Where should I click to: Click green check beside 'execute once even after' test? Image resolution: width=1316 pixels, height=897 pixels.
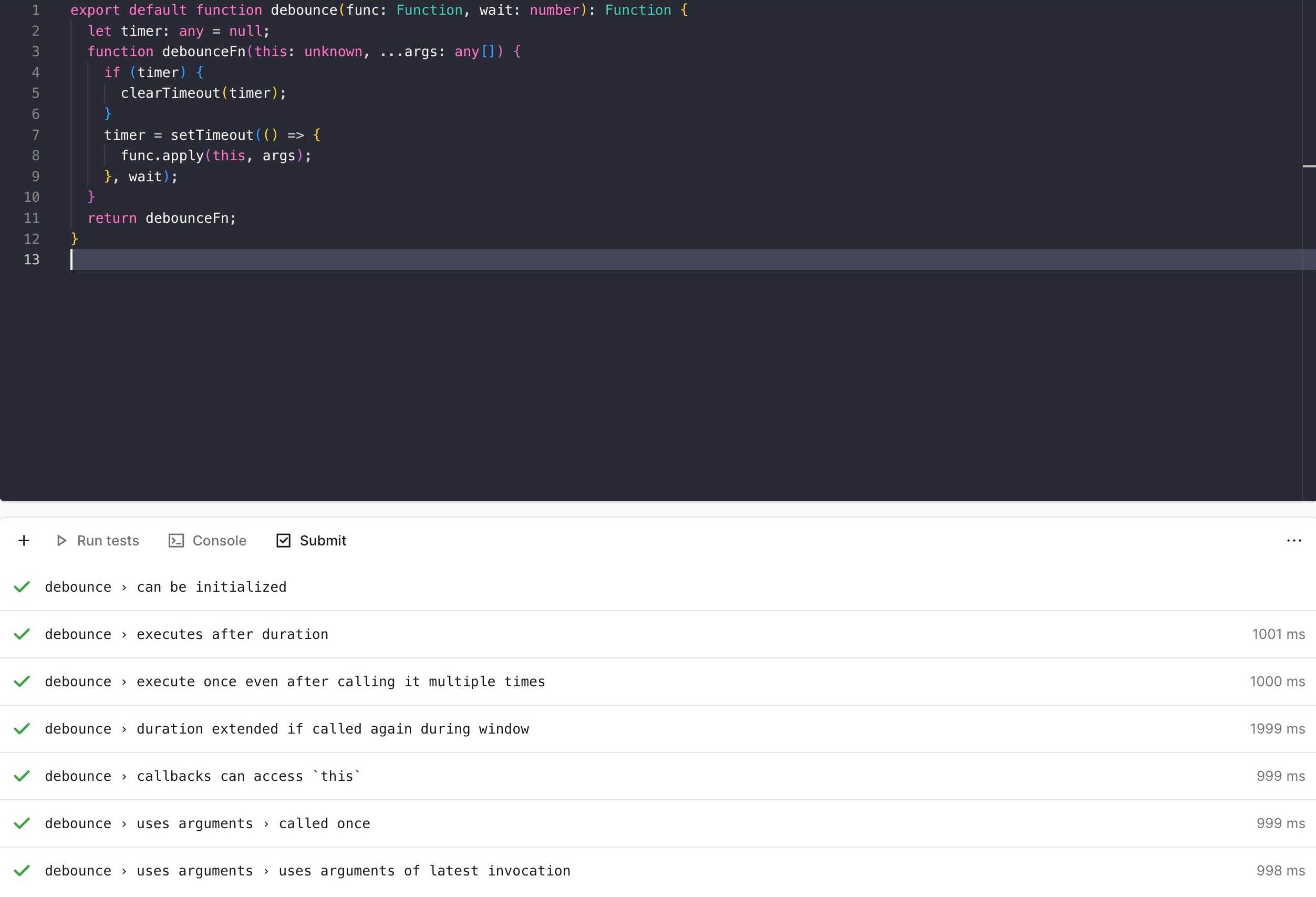[x=22, y=682]
